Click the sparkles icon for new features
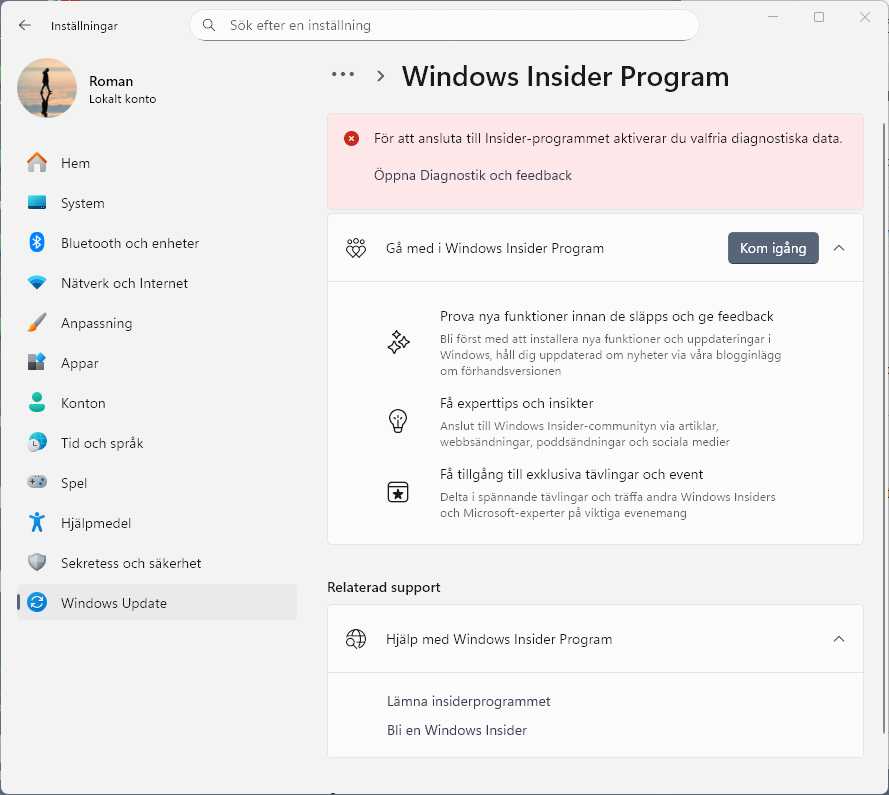The height and width of the screenshot is (795, 889). point(398,342)
